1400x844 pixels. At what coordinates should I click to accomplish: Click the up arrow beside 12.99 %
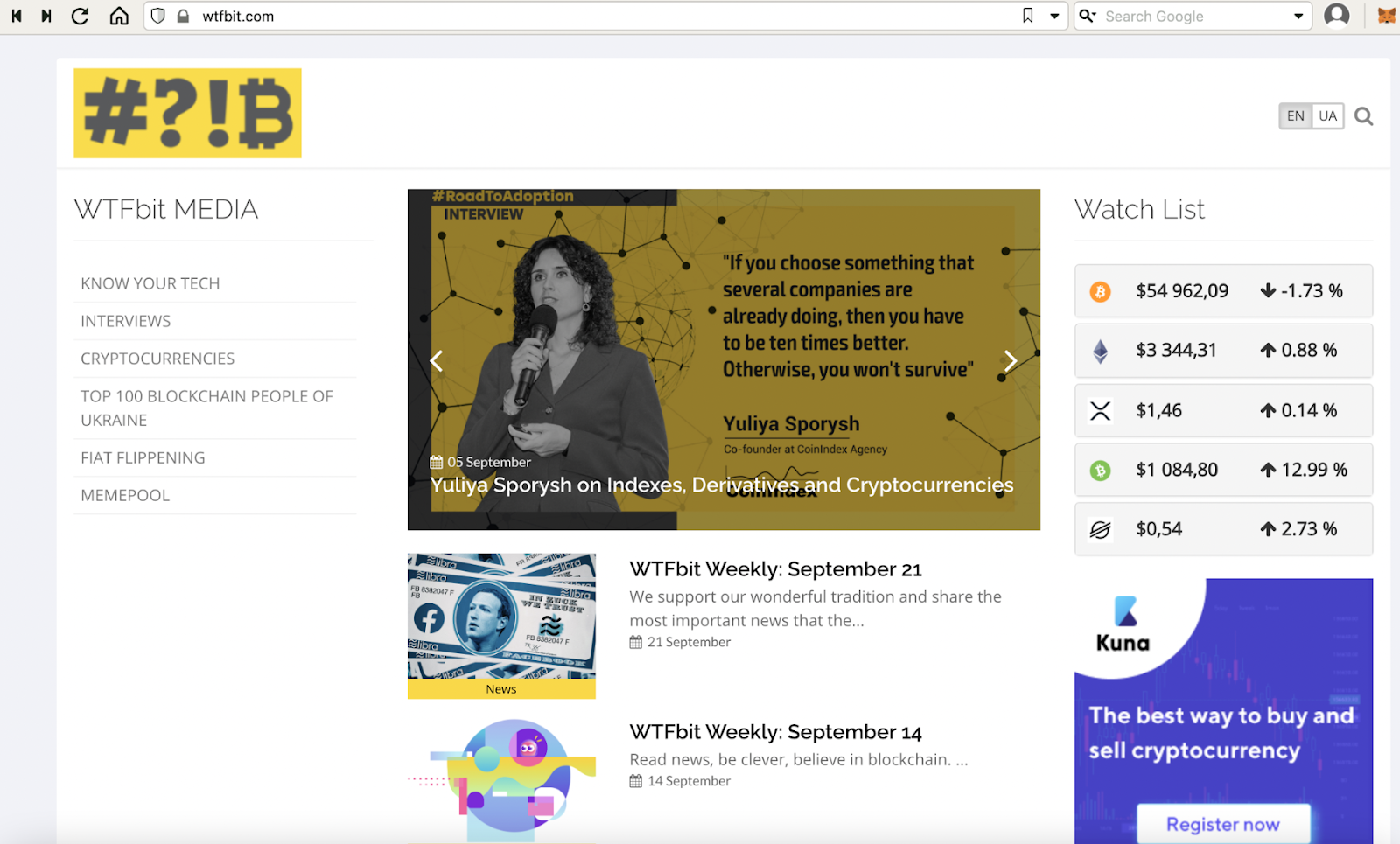point(1268,470)
